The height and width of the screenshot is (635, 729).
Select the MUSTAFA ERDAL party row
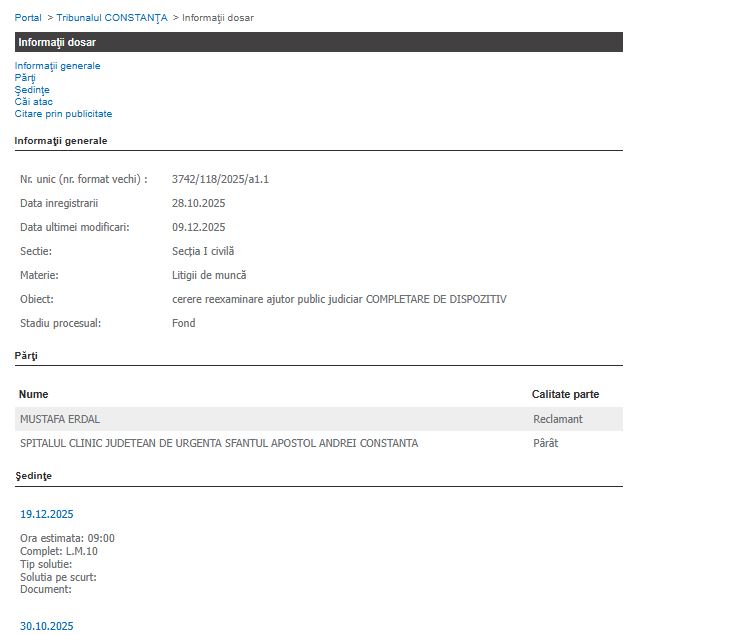60,419
